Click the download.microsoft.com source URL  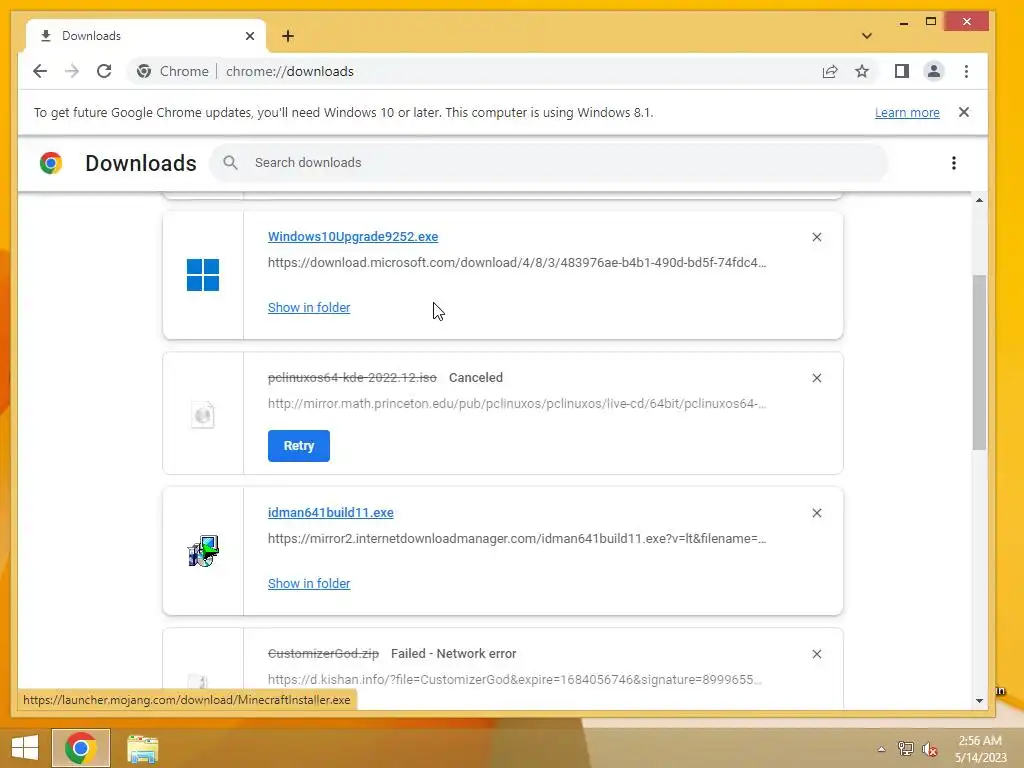[x=517, y=263]
